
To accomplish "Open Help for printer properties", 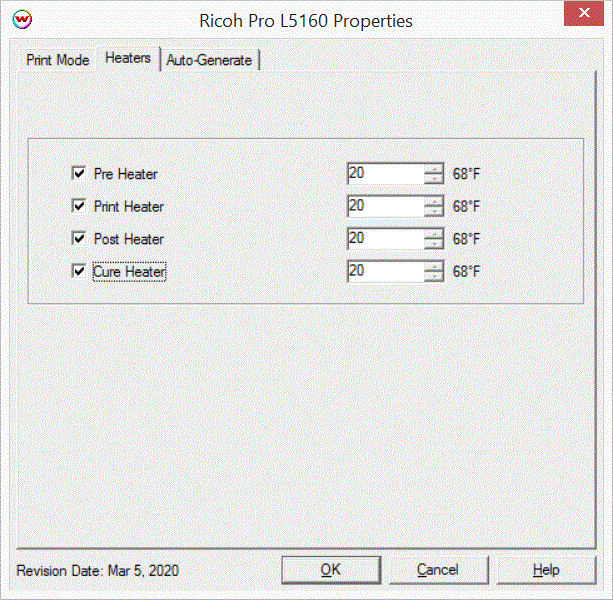I will 546,570.
